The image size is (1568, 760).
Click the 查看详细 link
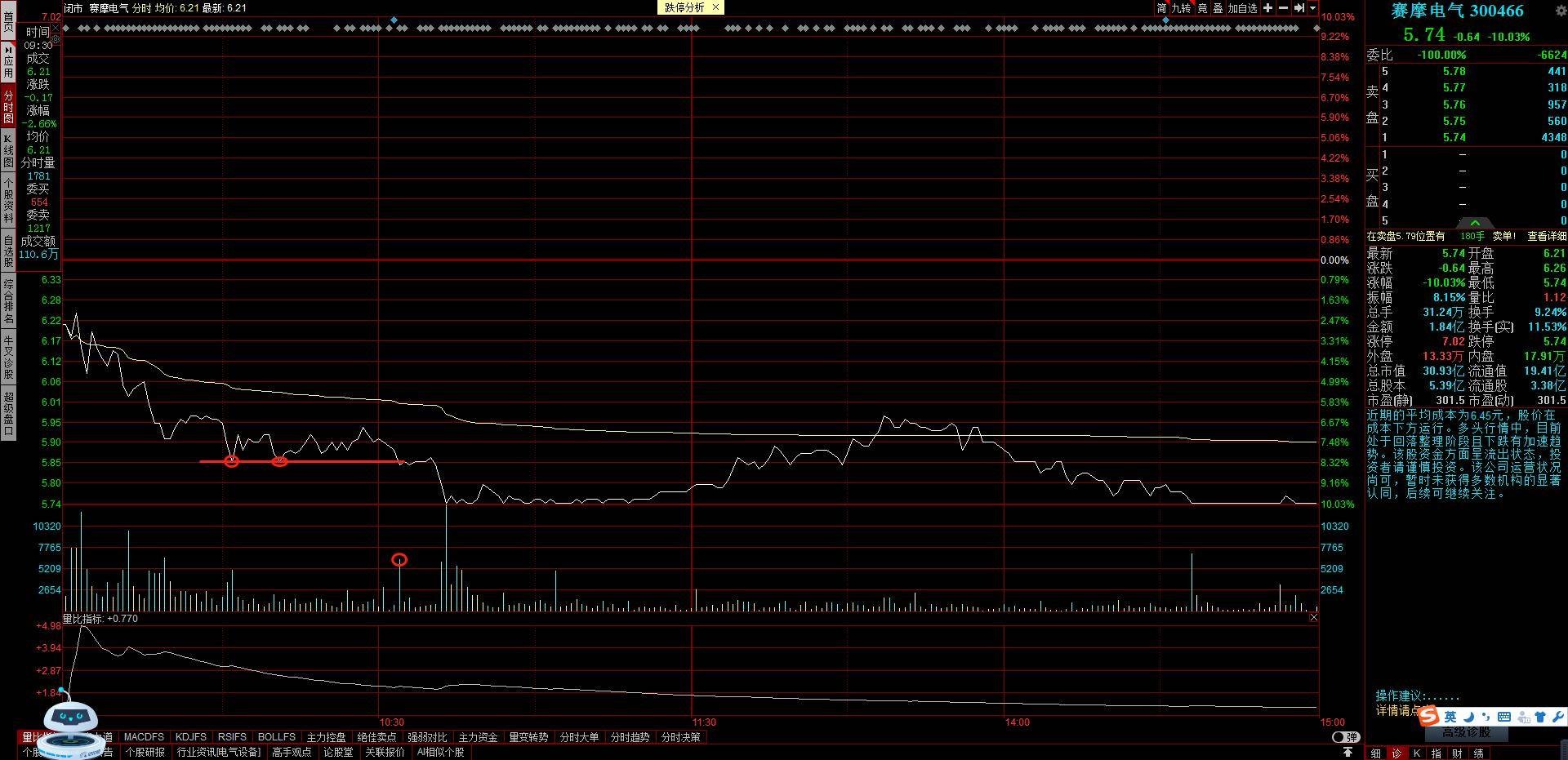[x=1547, y=236]
